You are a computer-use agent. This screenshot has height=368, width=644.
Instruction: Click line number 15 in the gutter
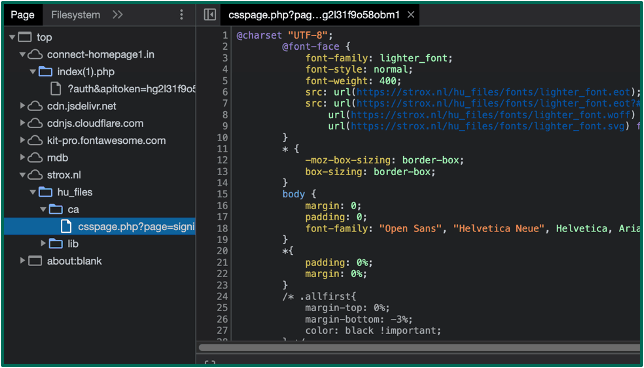(222, 194)
